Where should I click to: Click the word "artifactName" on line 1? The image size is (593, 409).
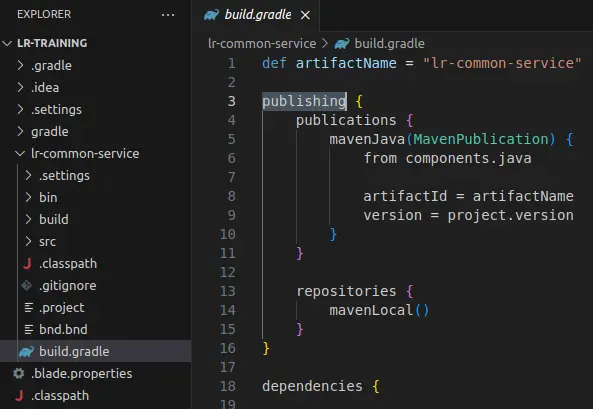(346, 63)
